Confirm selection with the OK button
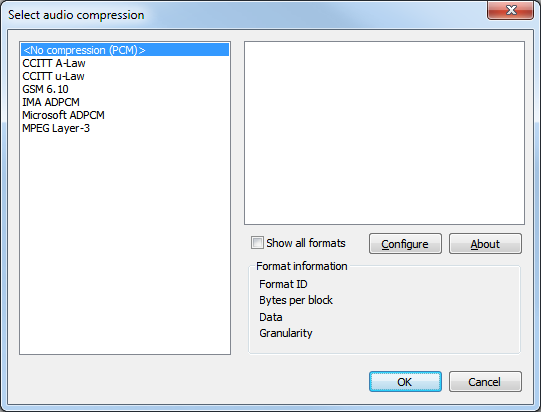The height and width of the screenshot is (412, 541). 405,382
